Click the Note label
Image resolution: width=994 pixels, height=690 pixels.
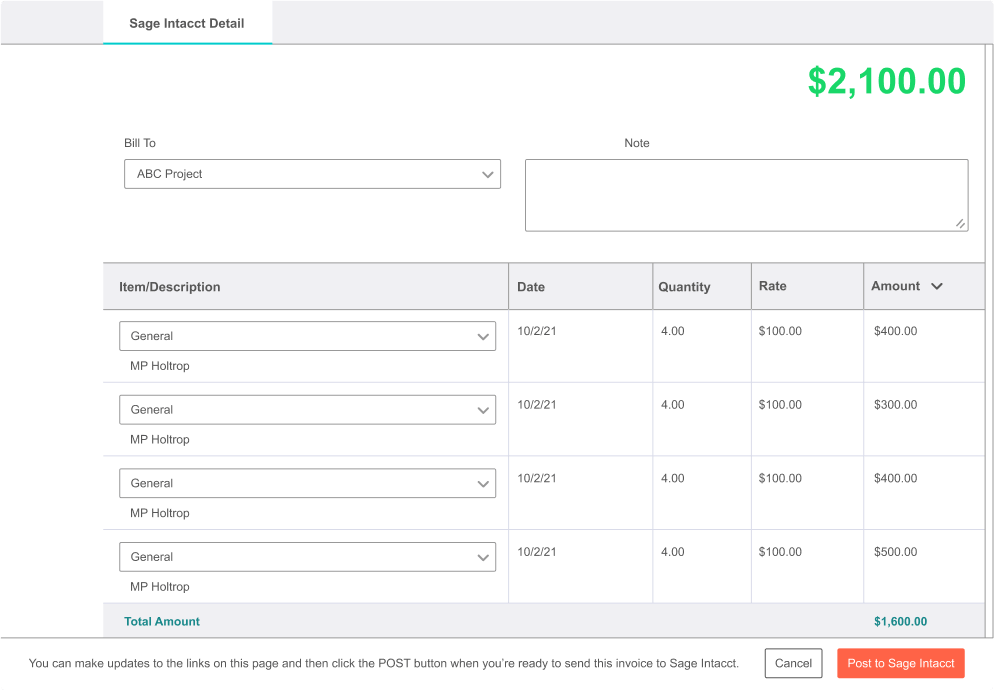point(636,143)
